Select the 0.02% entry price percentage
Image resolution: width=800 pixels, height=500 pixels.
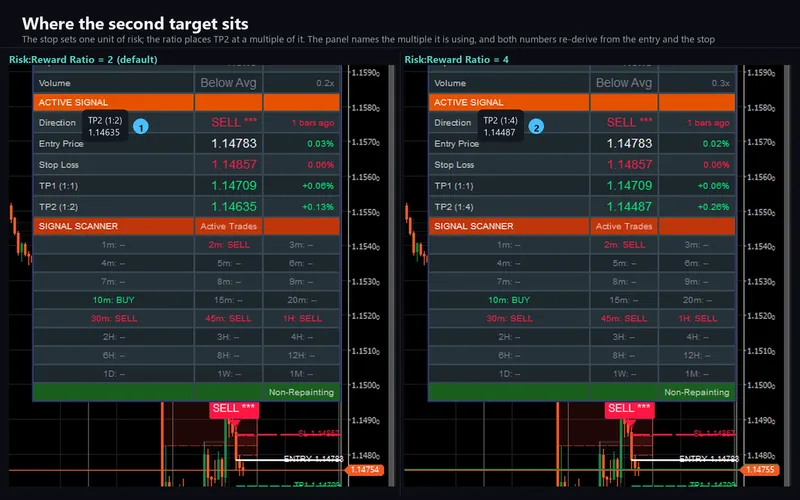pyautogui.click(x=716, y=144)
